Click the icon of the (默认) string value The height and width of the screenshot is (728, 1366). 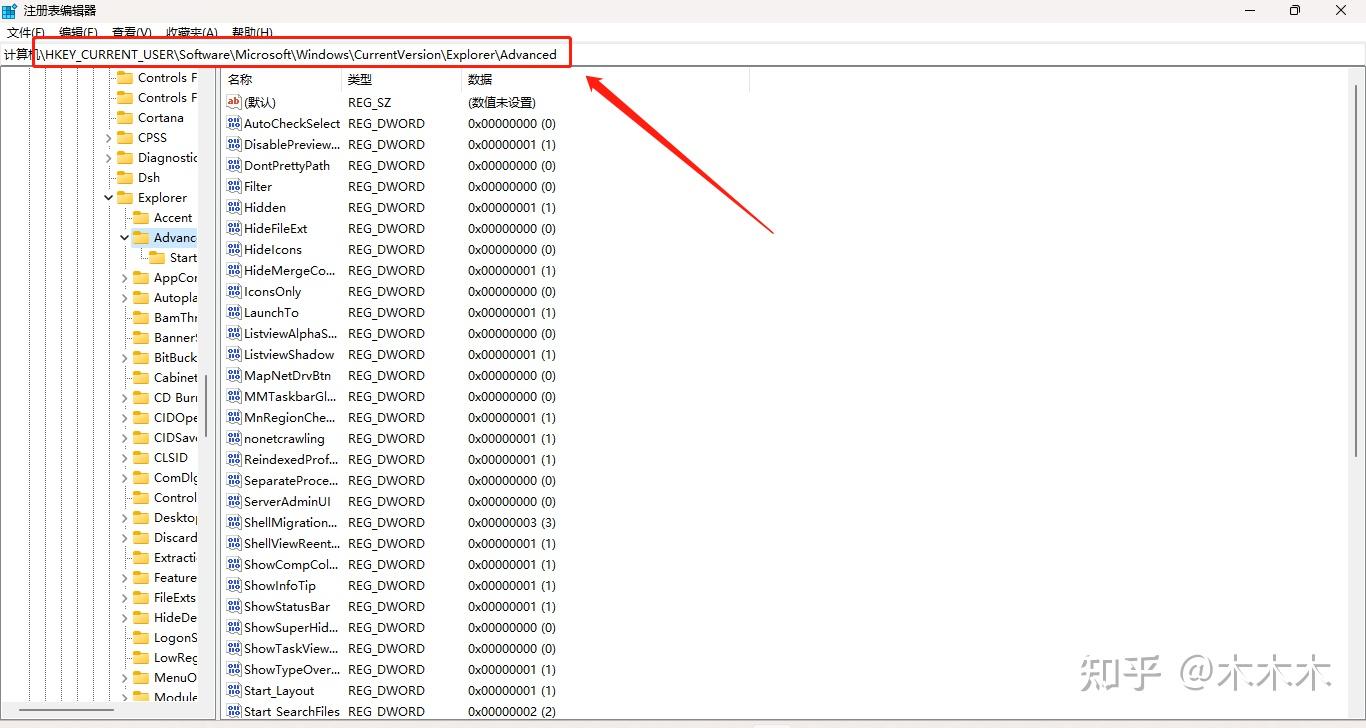pos(234,102)
